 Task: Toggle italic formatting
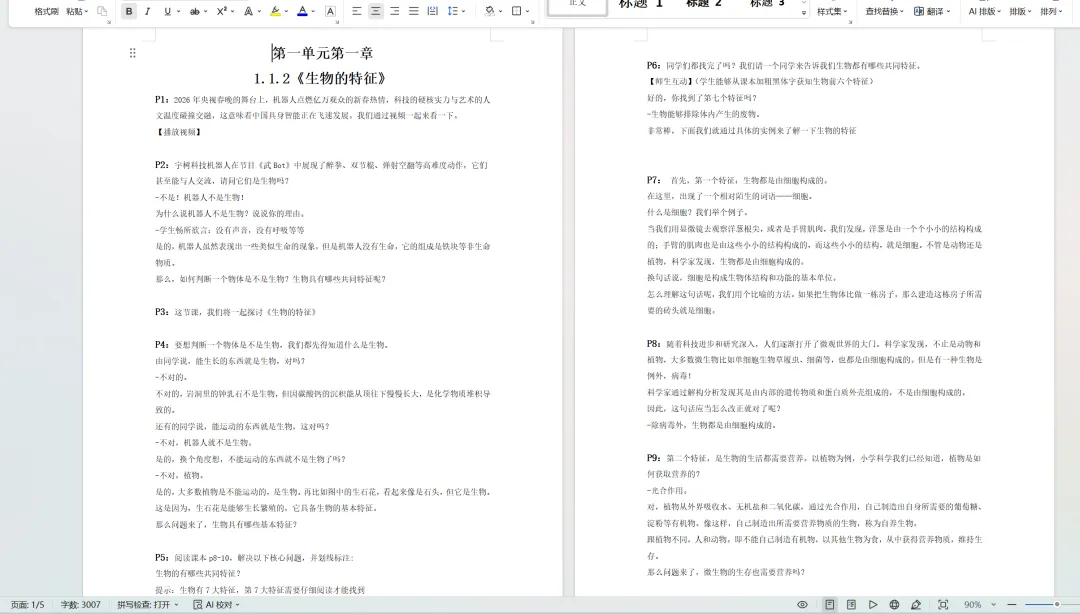click(x=147, y=11)
